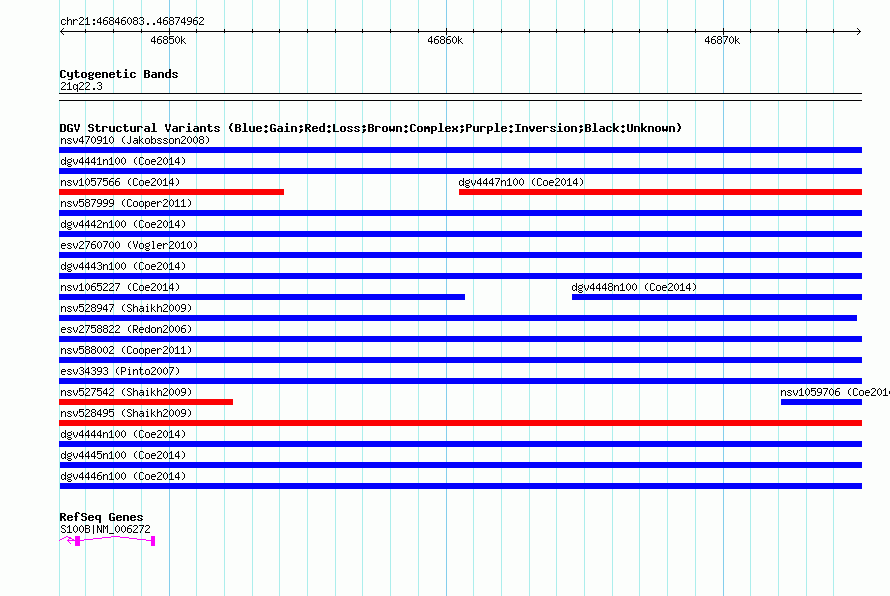Select the blue bar under dgv4442n100

(460, 234)
